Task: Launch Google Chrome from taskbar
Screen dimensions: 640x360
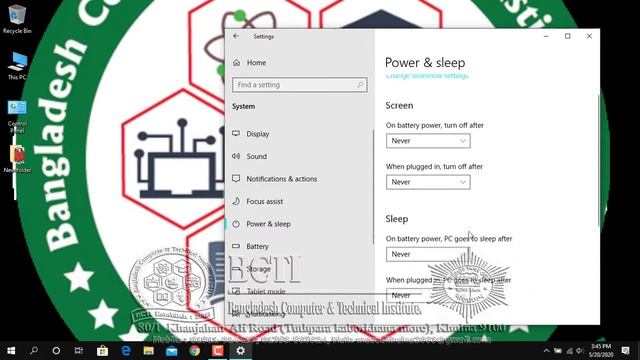Action: pyautogui.click(x=195, y=351)
